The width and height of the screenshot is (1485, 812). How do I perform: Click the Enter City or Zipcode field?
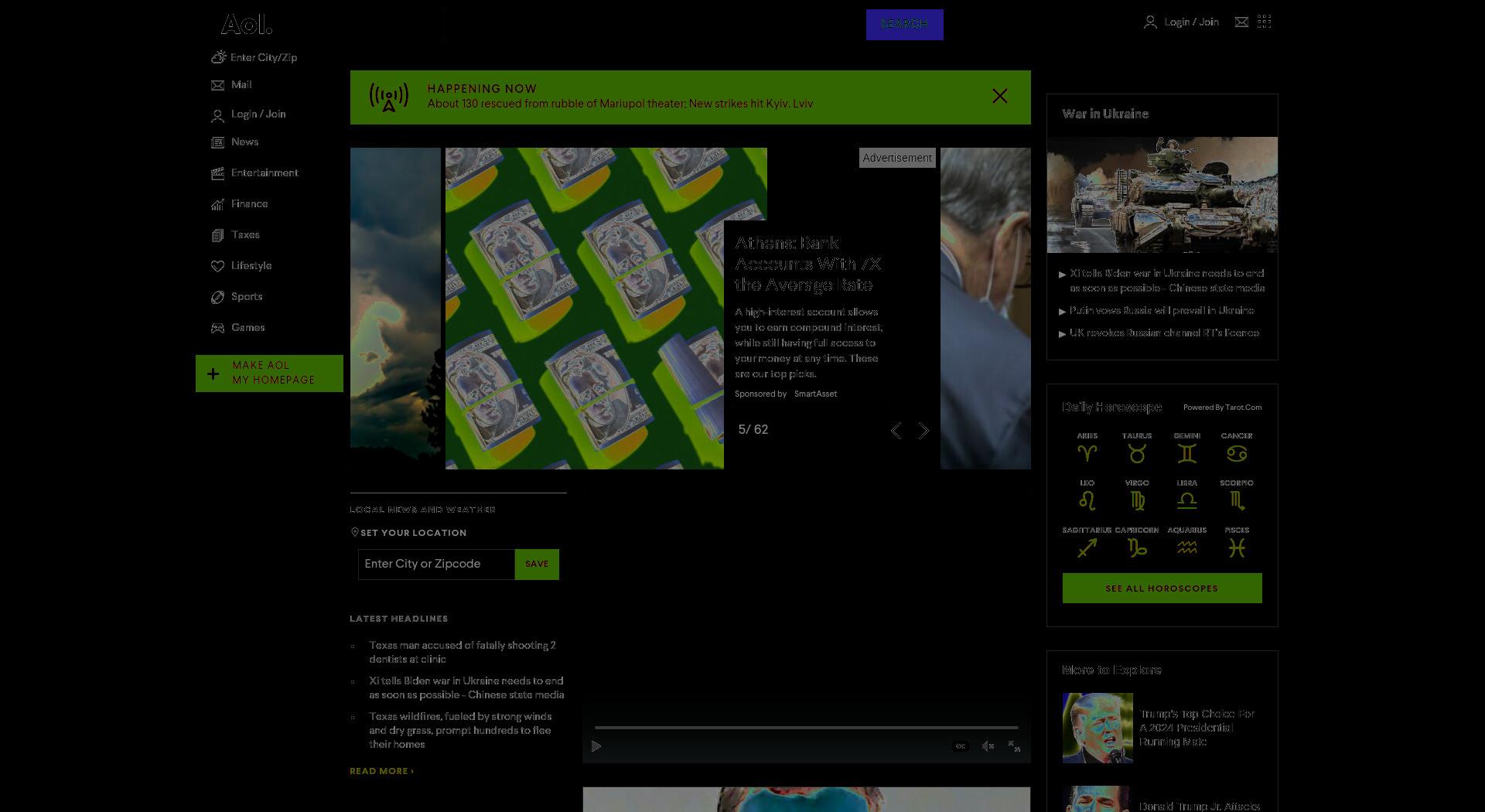pyautogui.click(x=436, y=565)
